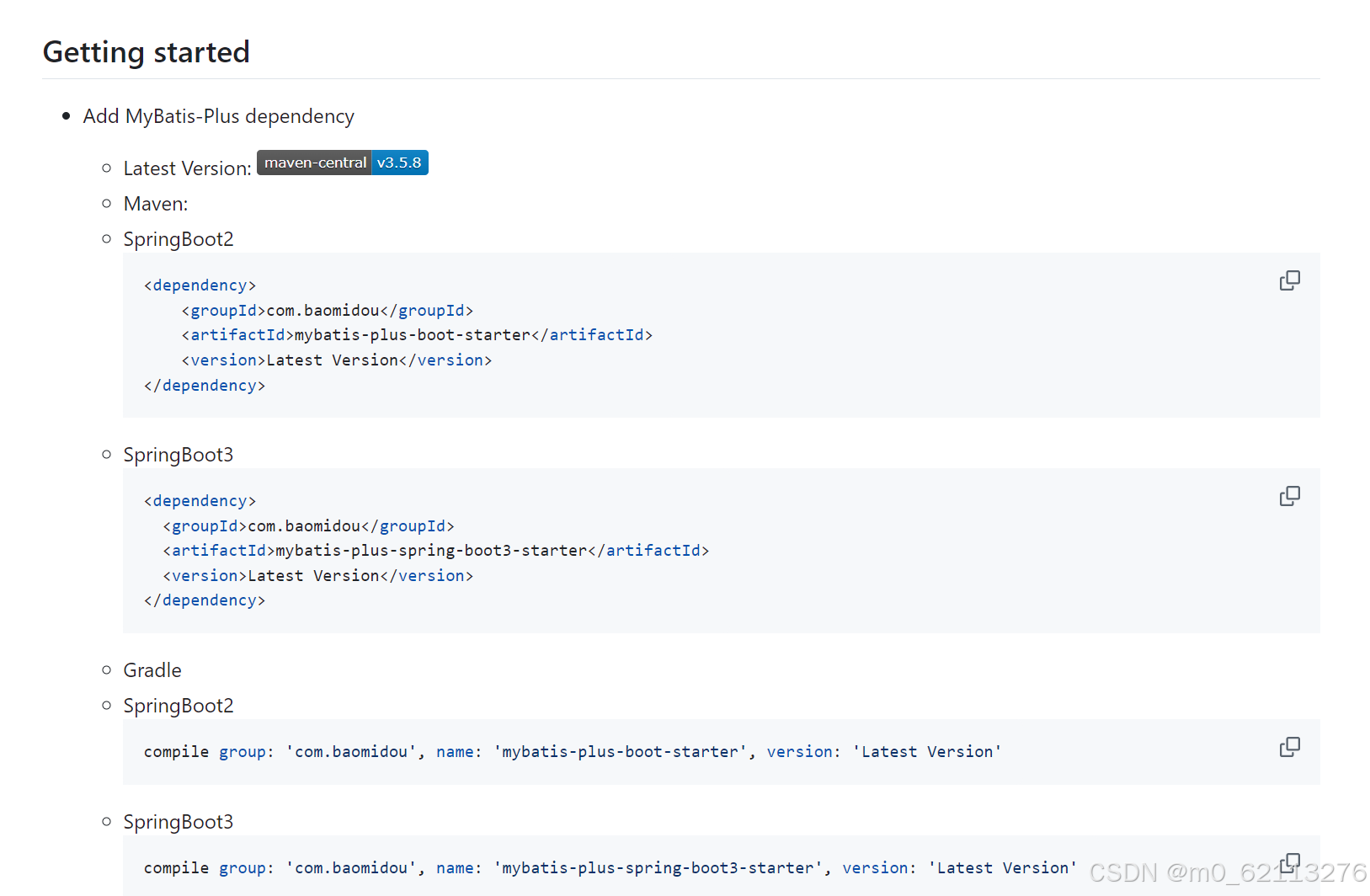Image resolution: width=1370 pixels, height=896 pixels.
Task: Click the SpringBoot2 bullet under Gradle section
Action: [x=178, y=705]
